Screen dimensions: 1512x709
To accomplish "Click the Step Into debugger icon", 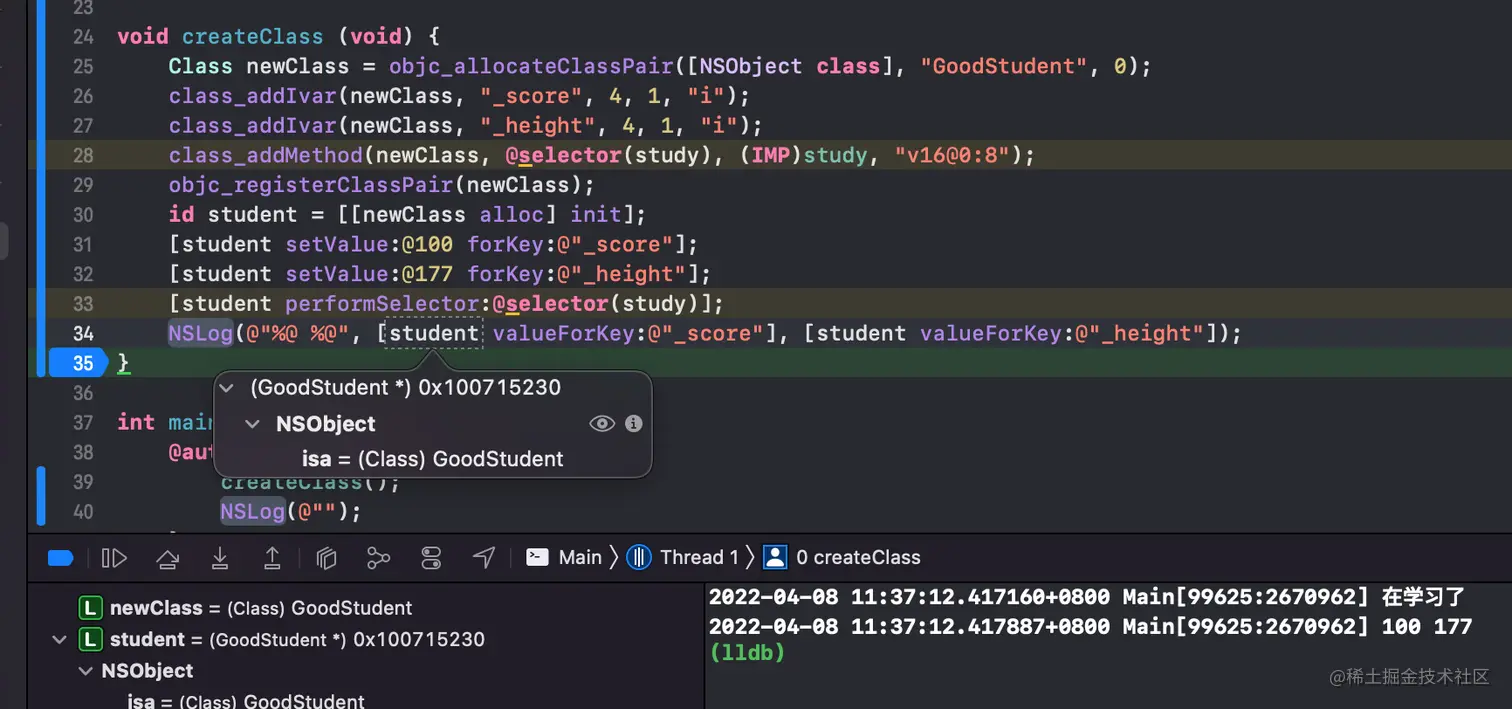I will [220, 557].
